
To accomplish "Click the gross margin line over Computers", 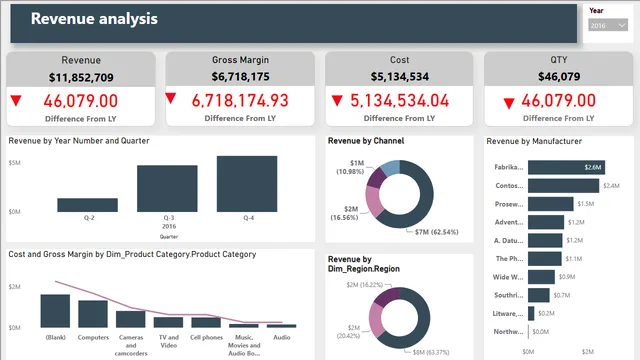I will pos(93,293).
